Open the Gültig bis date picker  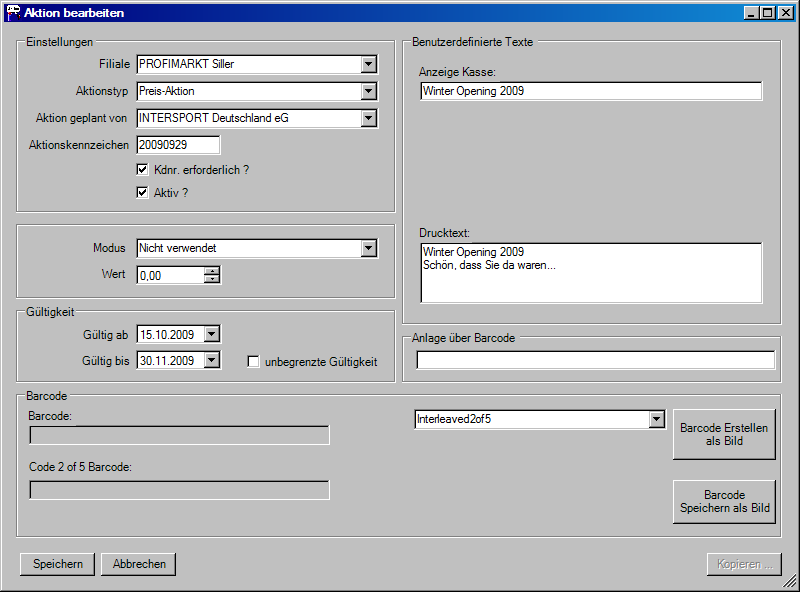[211, 360]
